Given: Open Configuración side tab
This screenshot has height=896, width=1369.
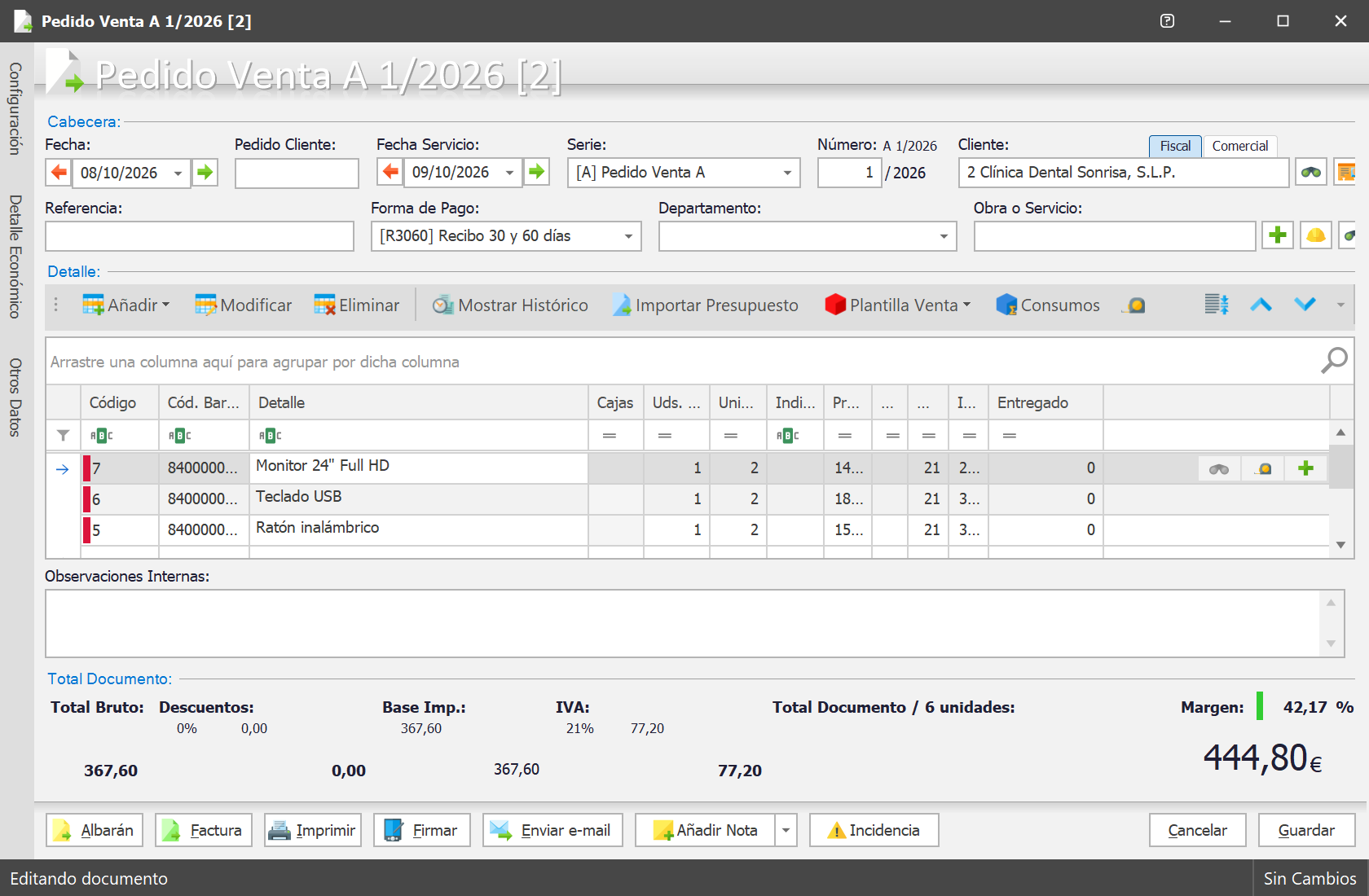Looking at the screenshot, I should click(15, 108).
